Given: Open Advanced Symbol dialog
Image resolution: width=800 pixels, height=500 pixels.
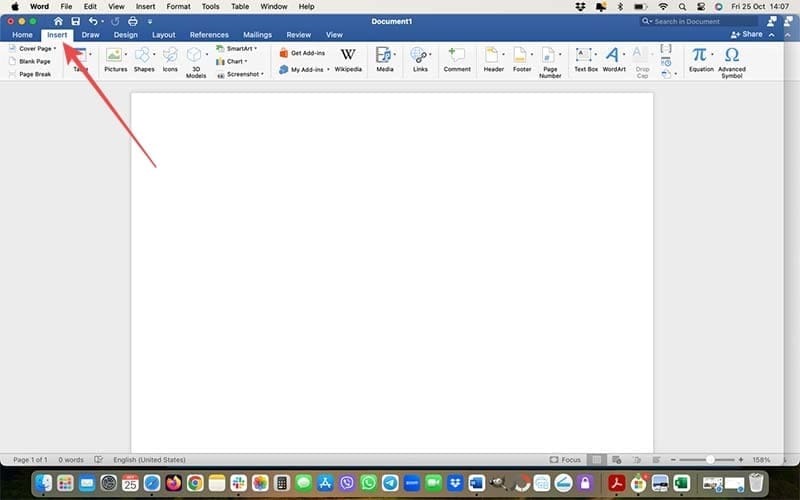Looking at the screenshot, I should point(732,63).
